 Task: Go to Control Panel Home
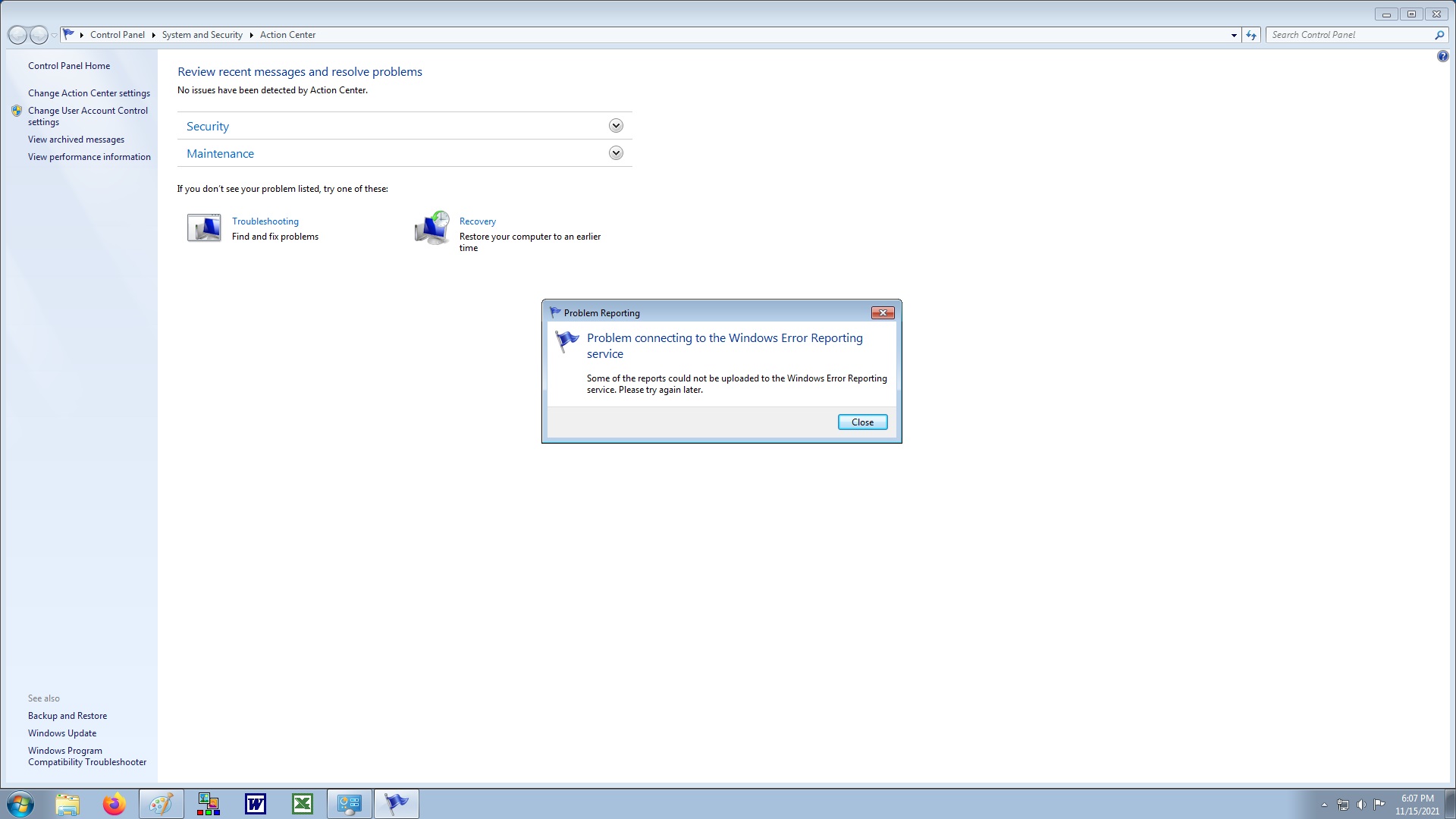69,66
